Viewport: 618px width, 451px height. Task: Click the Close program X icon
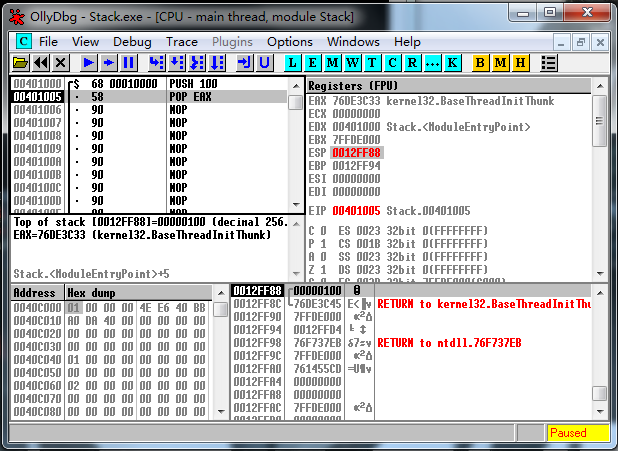pyautogui.click(x=61, y=63)
